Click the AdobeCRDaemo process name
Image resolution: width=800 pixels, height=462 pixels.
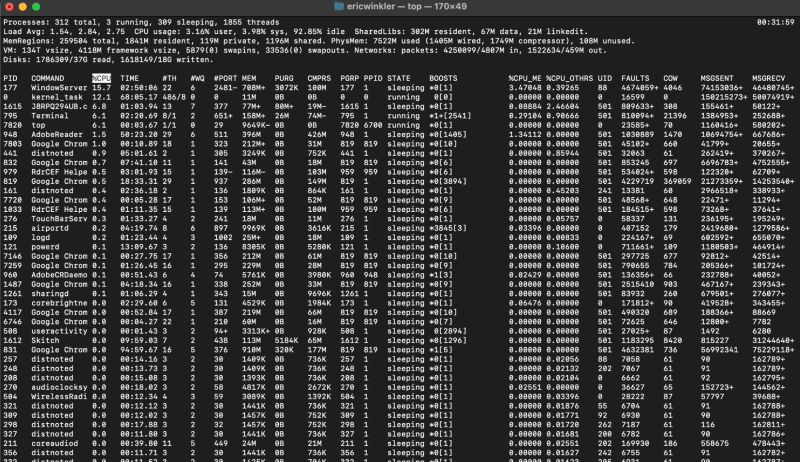pyautogui.click(x=59, y=274)
